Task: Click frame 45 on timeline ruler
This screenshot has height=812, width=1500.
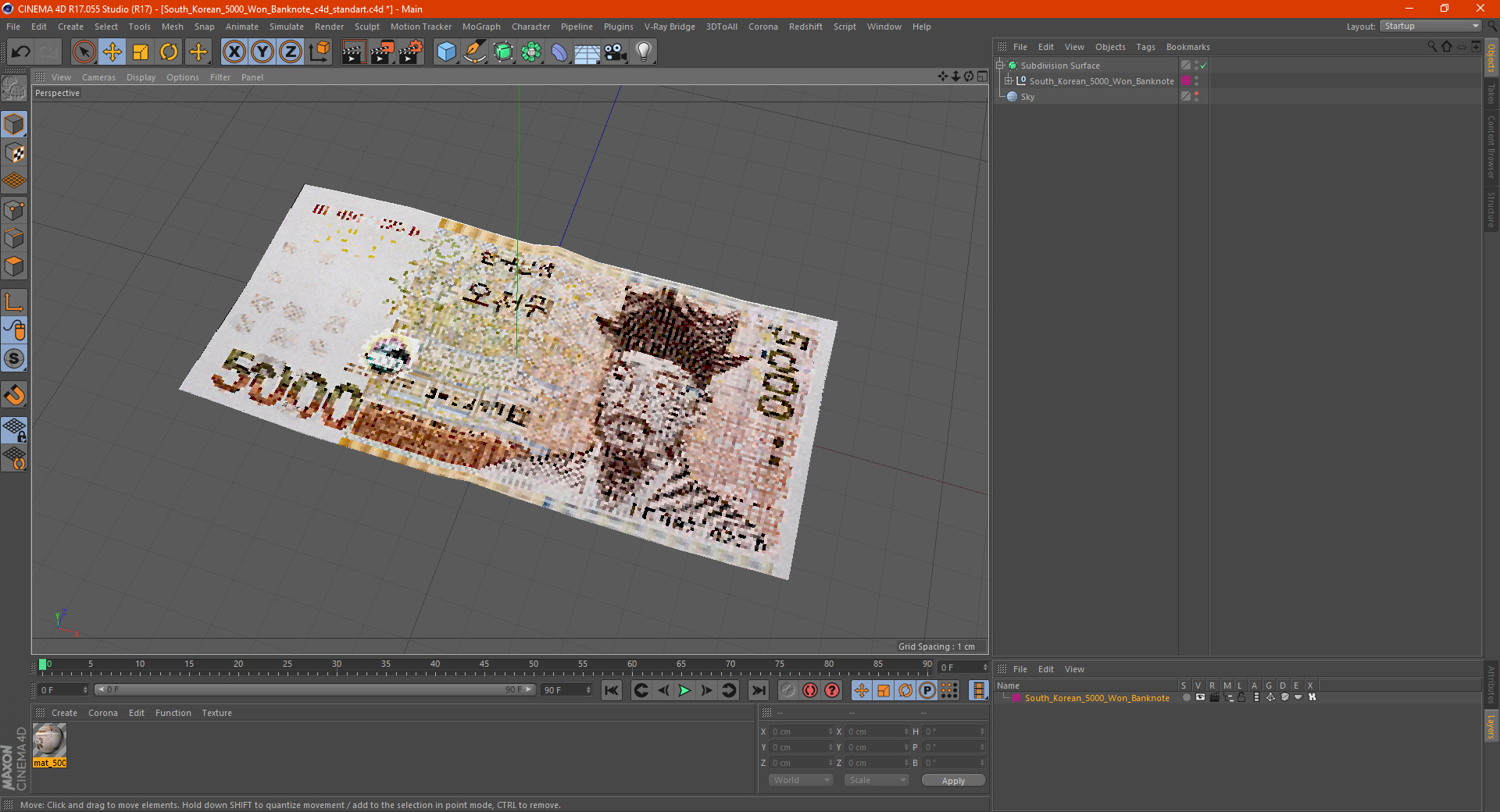Action: click(x=484, y=665)
